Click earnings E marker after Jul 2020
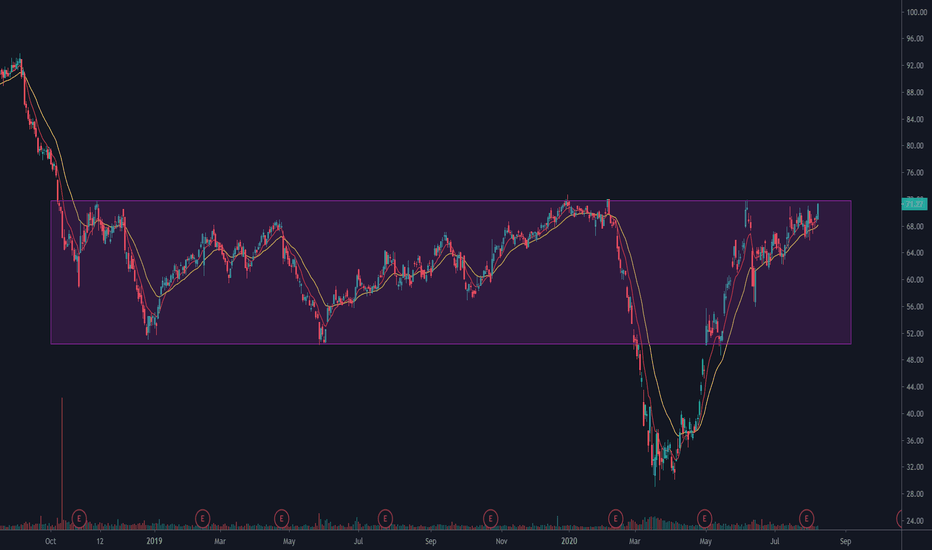The width and height of the screenshot is (932, 550). point(807,518)
